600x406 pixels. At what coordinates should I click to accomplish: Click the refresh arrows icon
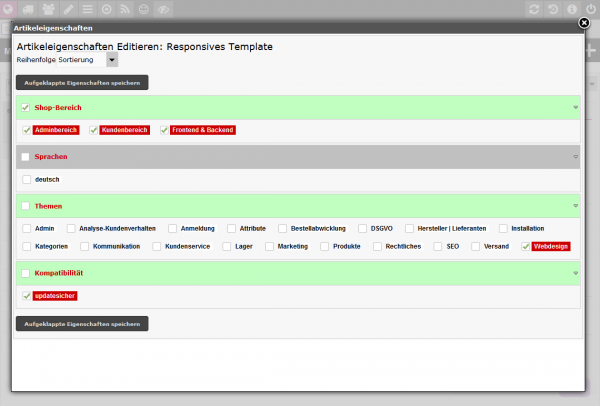535,9
